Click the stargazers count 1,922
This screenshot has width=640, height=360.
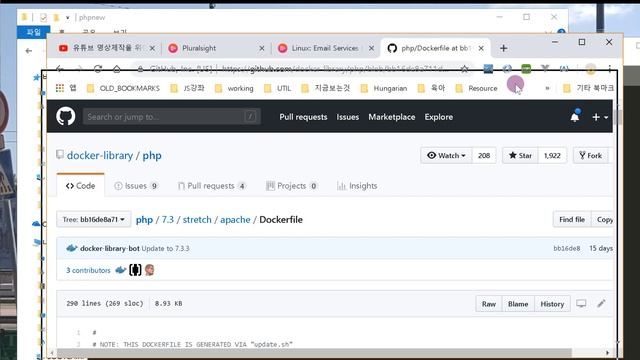pos(552,156)
